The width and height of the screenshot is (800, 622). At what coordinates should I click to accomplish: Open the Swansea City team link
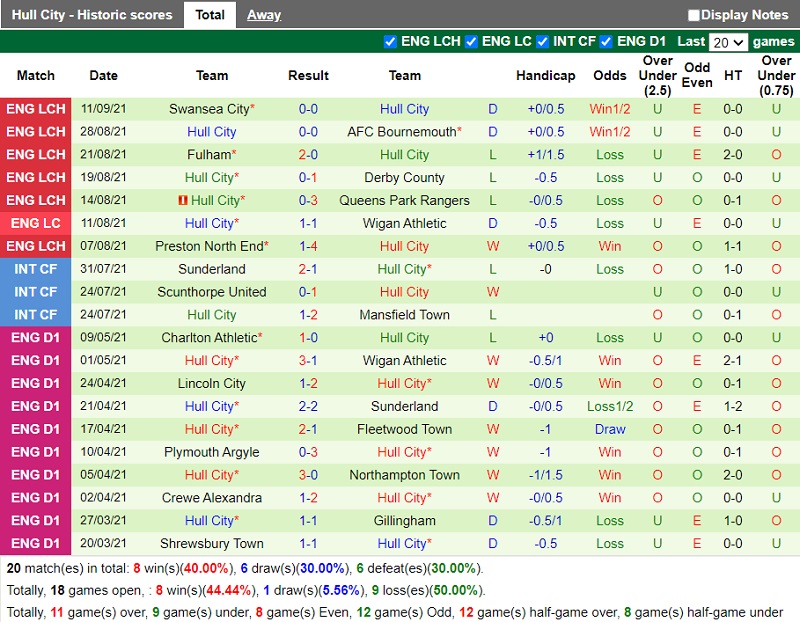point(208,109)
